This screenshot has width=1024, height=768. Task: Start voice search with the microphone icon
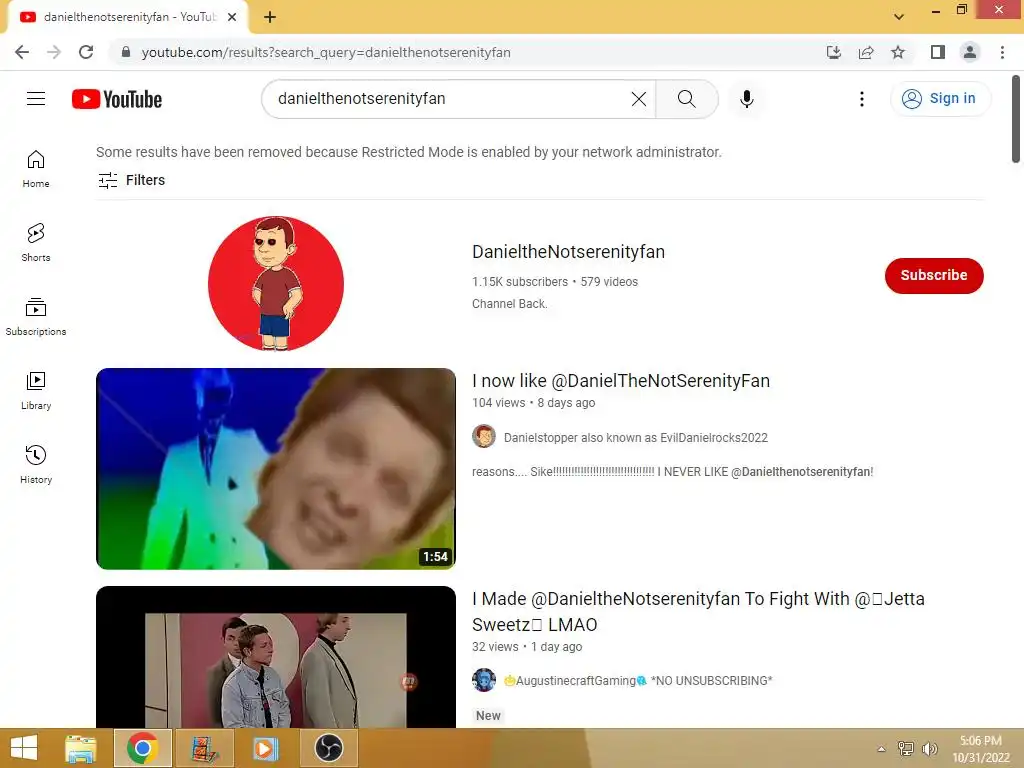click(746, 99)
